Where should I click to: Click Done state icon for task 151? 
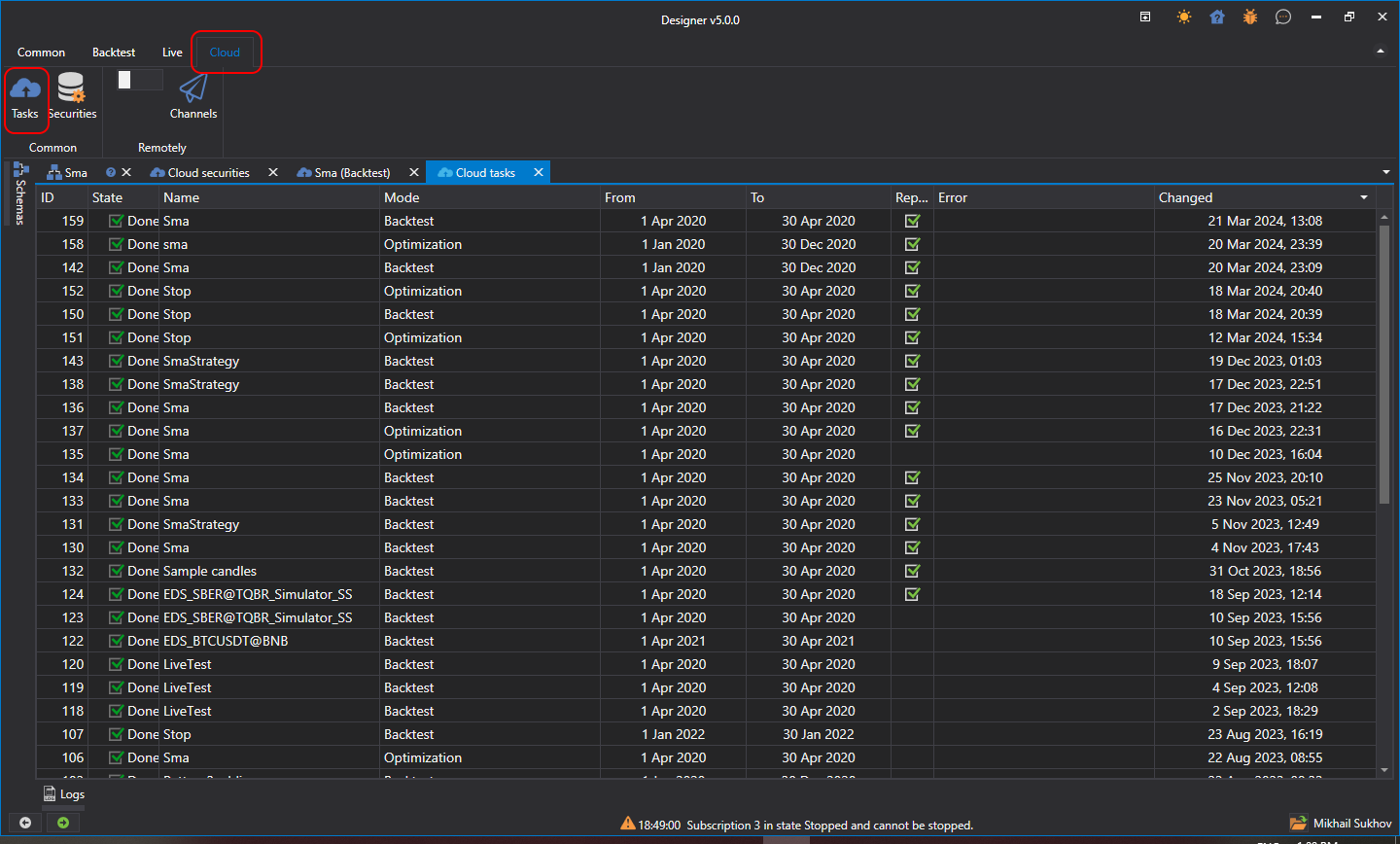[116, 337]
